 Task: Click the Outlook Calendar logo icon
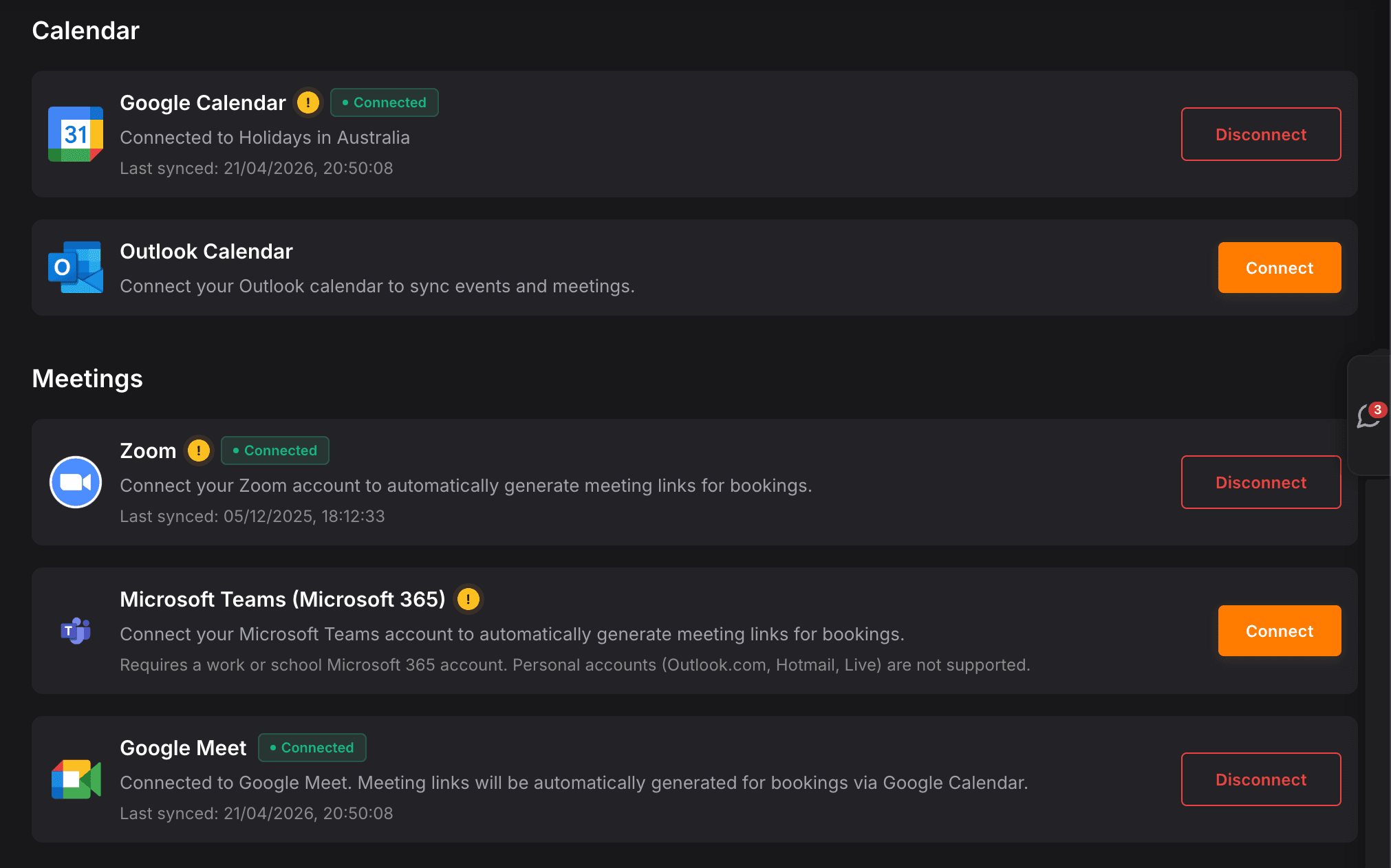coord(76,268)
